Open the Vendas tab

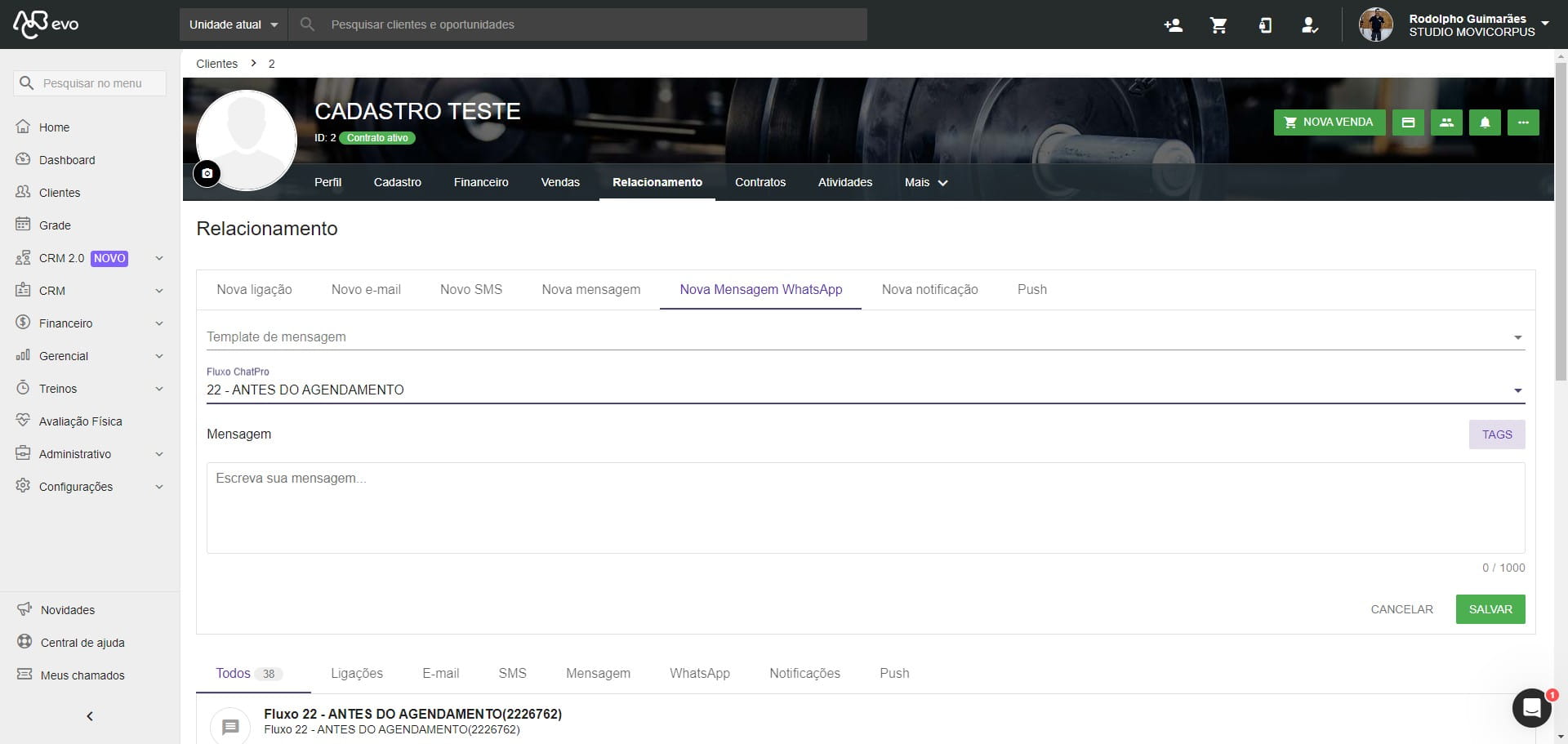coord(560,182)
